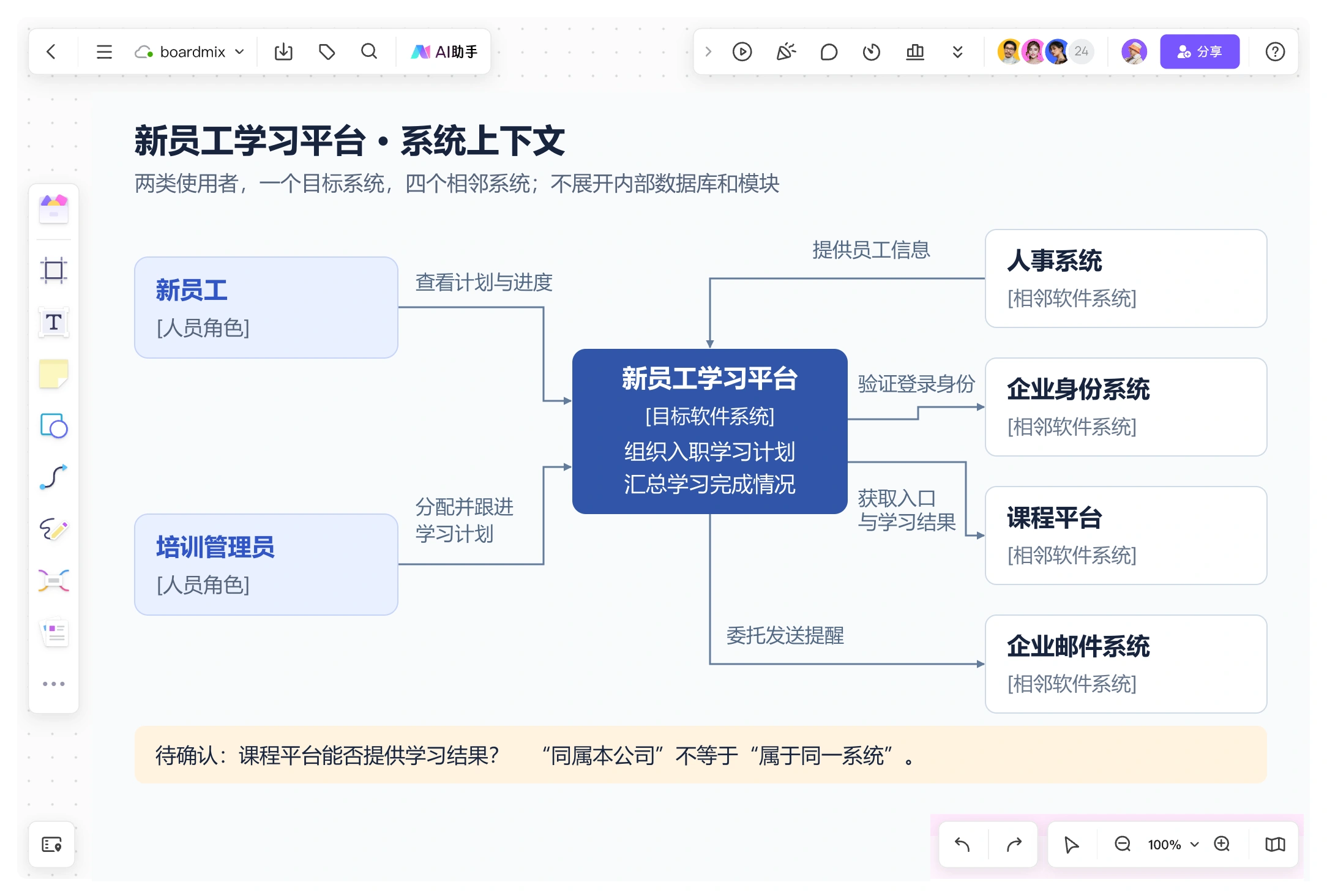Expand more tools with the double chevron
This screenshot has width=1327, height=896.
(958, 52)
